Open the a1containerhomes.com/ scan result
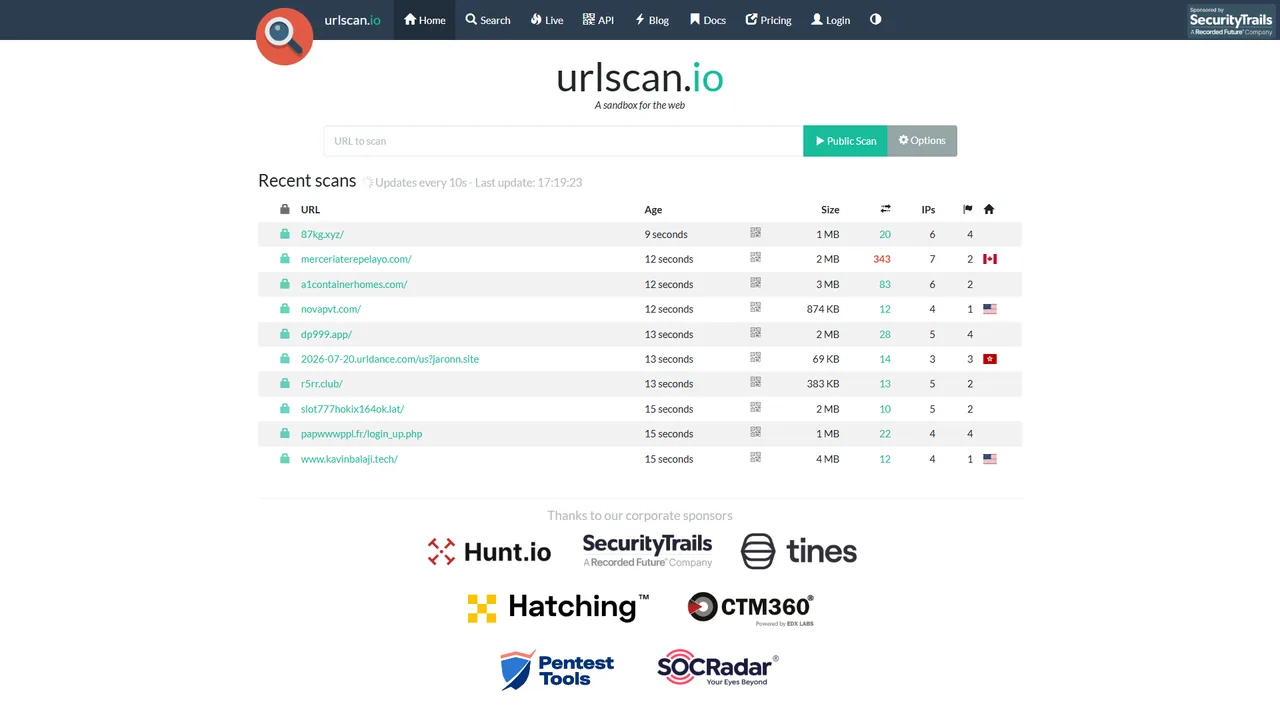The height and width of the screenshot is (720, 1280). pyautogui.click(x=354, y=284)
